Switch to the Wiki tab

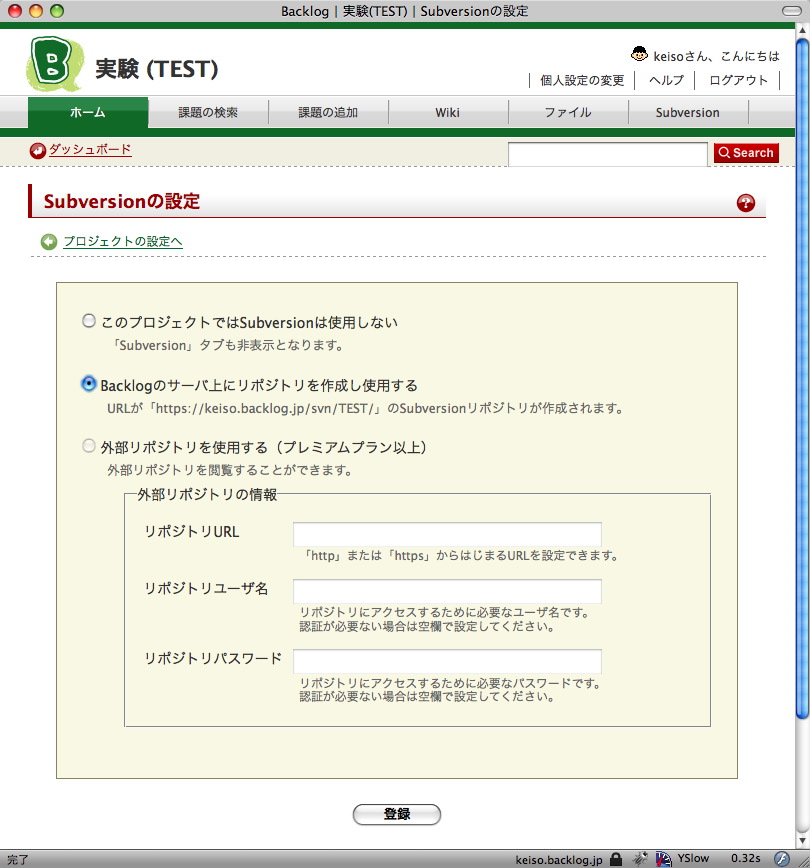click(x=448, y=113)
